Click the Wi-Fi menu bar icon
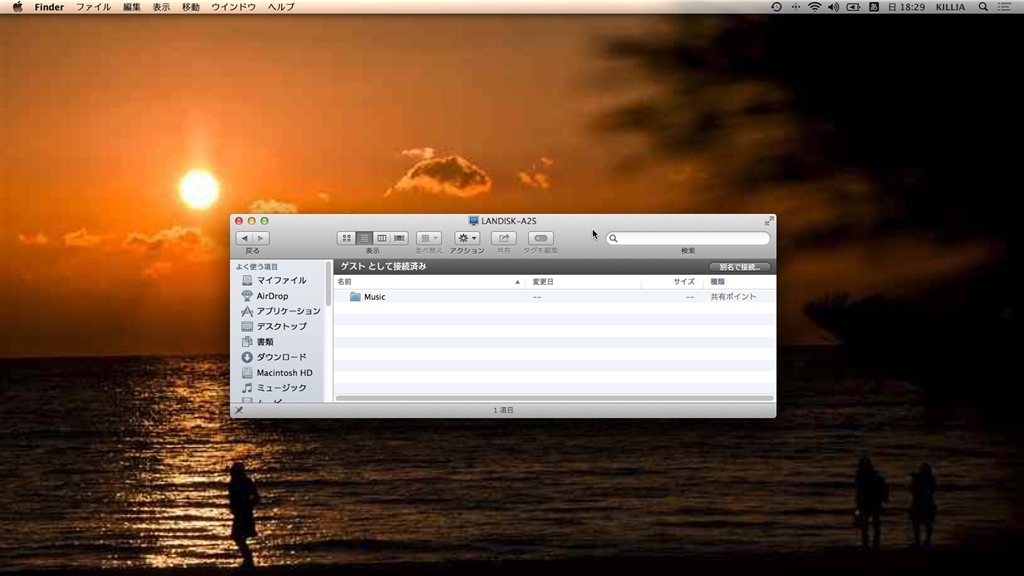Screen dimensions: 1024x576 (x=814, y=7)
